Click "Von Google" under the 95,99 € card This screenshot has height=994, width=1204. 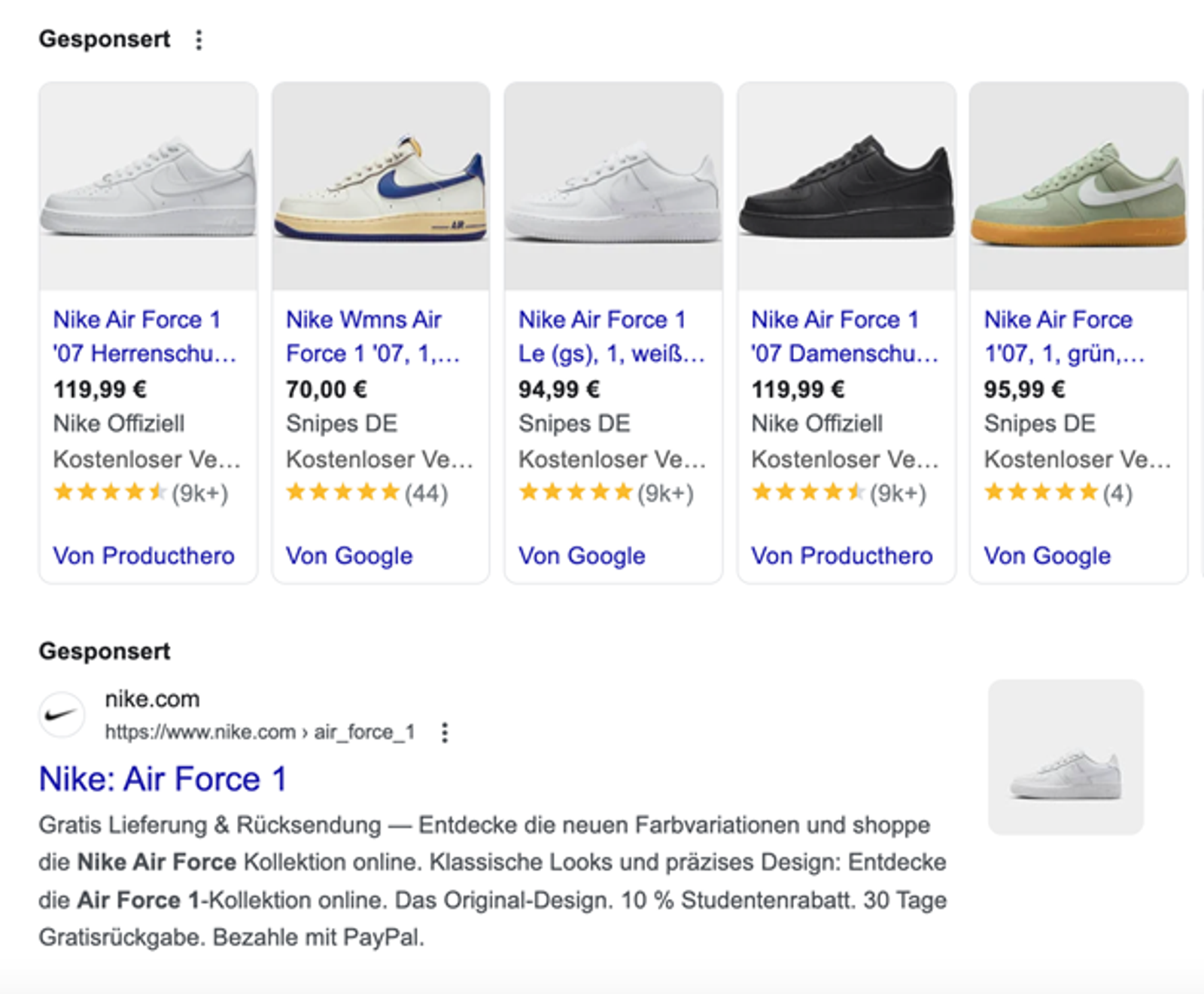1047,555
